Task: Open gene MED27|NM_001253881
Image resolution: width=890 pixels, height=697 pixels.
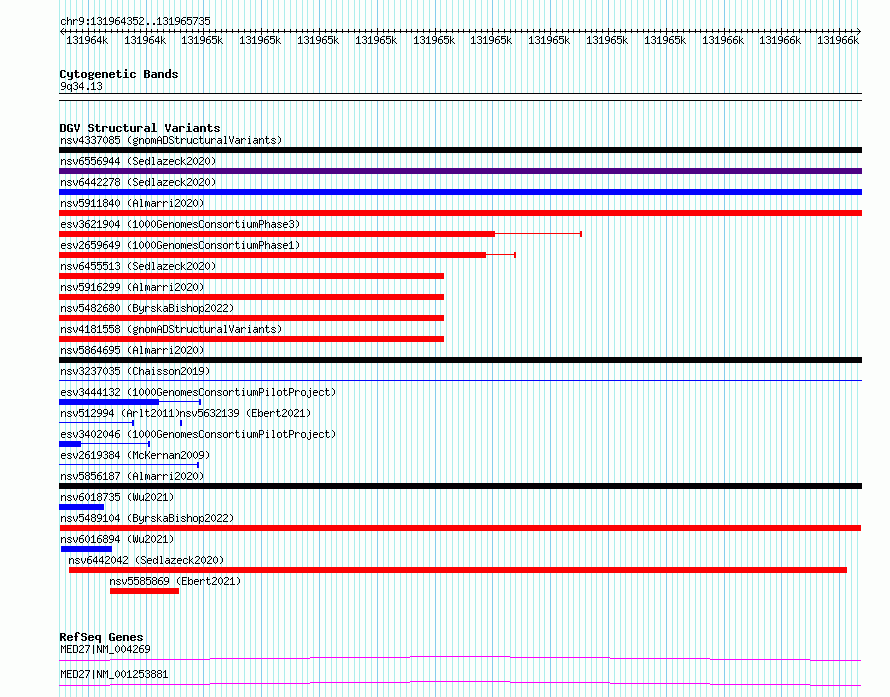Action: point(114,674)
